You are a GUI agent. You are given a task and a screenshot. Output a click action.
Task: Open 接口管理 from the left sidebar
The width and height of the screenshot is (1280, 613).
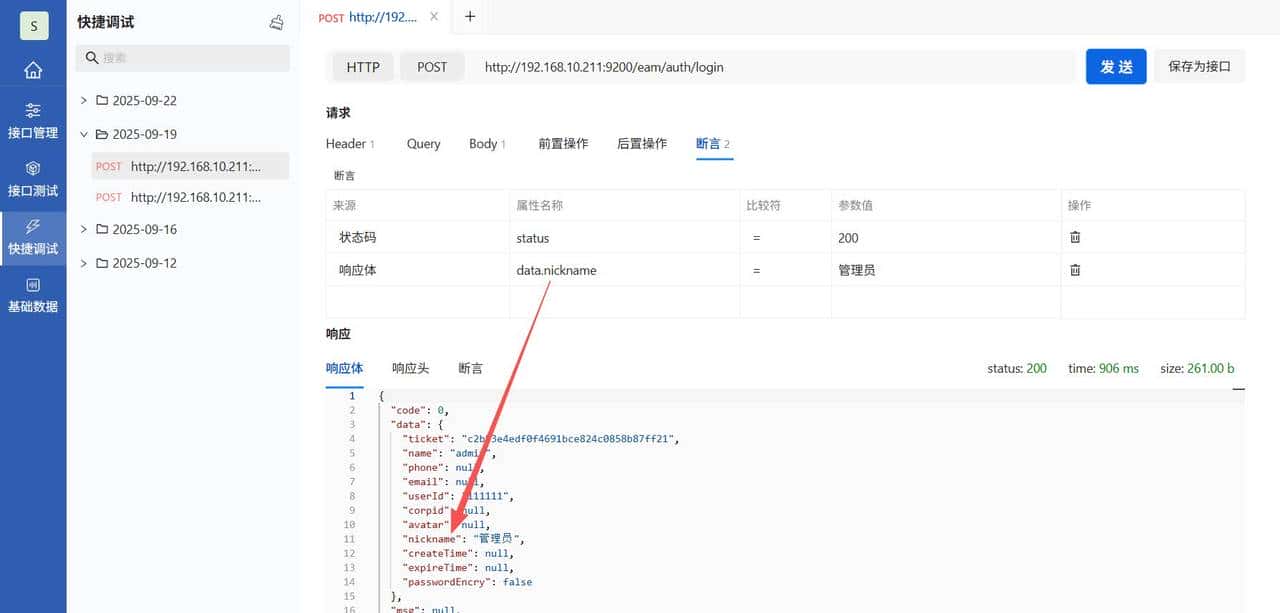point(33,121)
